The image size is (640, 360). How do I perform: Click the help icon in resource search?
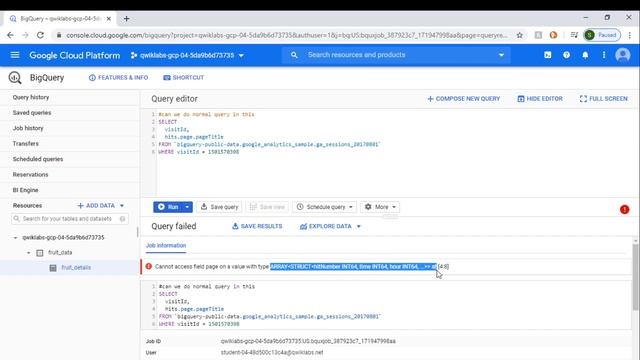pos(122,219)
